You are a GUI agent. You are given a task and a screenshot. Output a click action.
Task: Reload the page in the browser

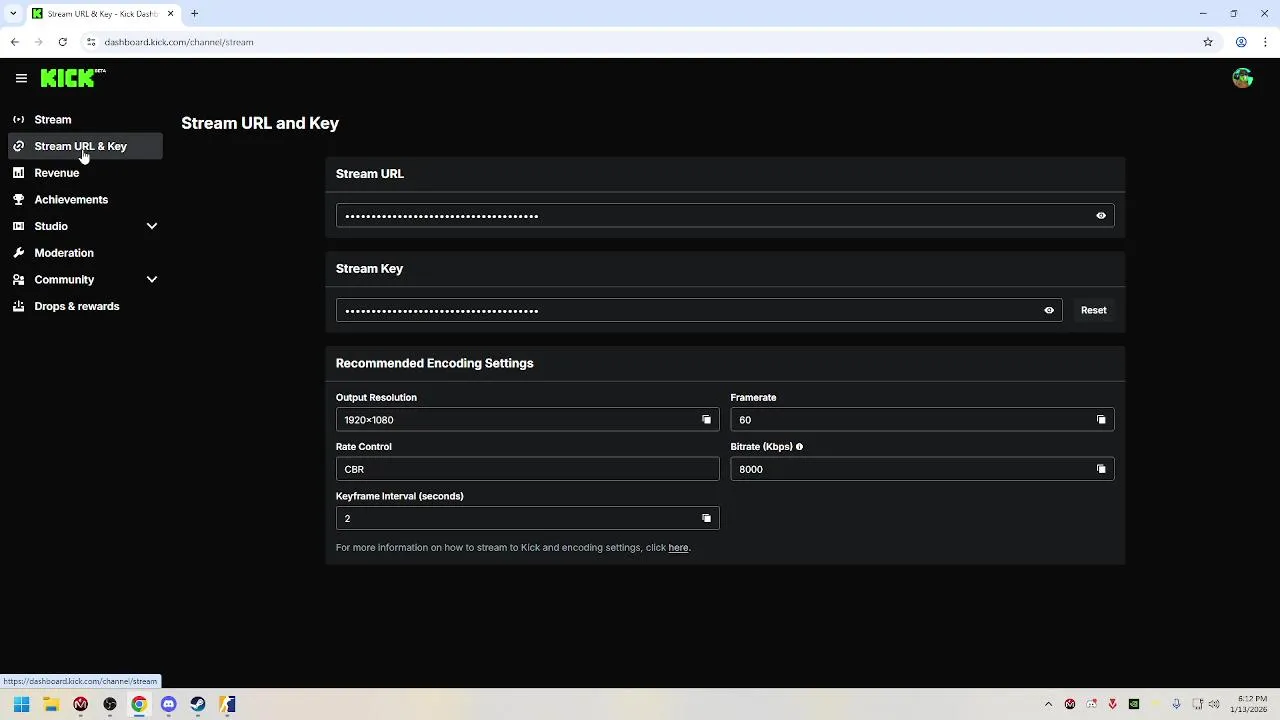point(62,42)
